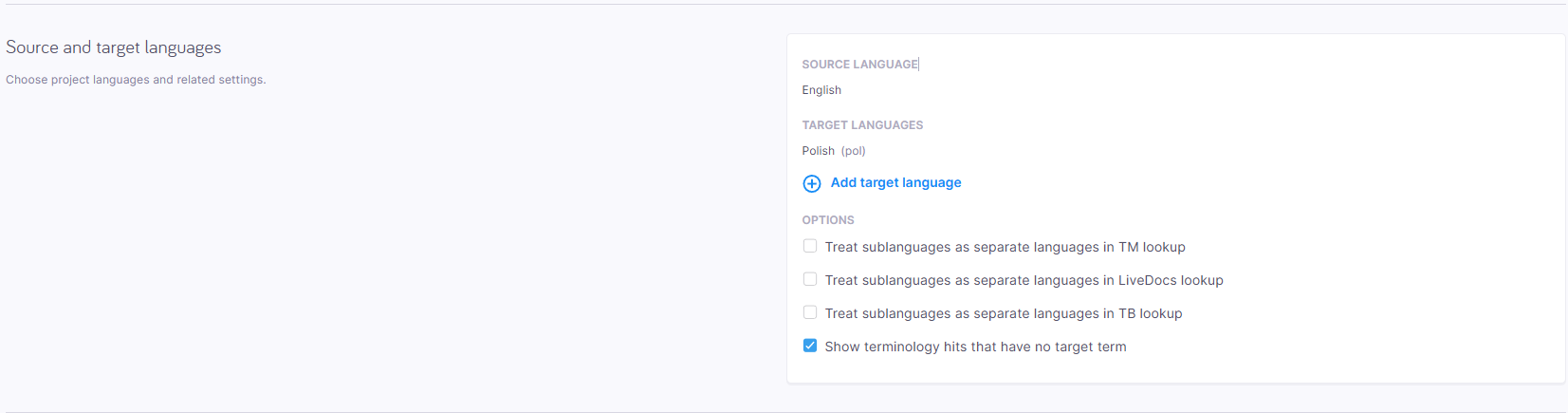
Task: Click the OPTIONS section label
Action: 828,220
